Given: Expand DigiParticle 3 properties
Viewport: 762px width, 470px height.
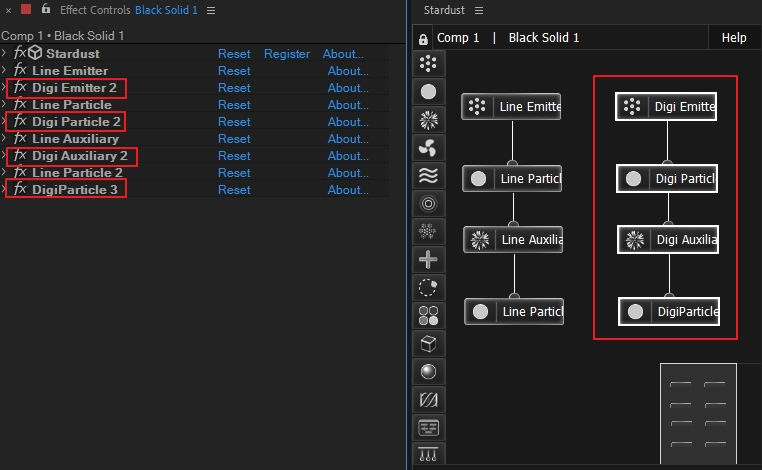Looking at the screenshot, I should pos(4,189).
